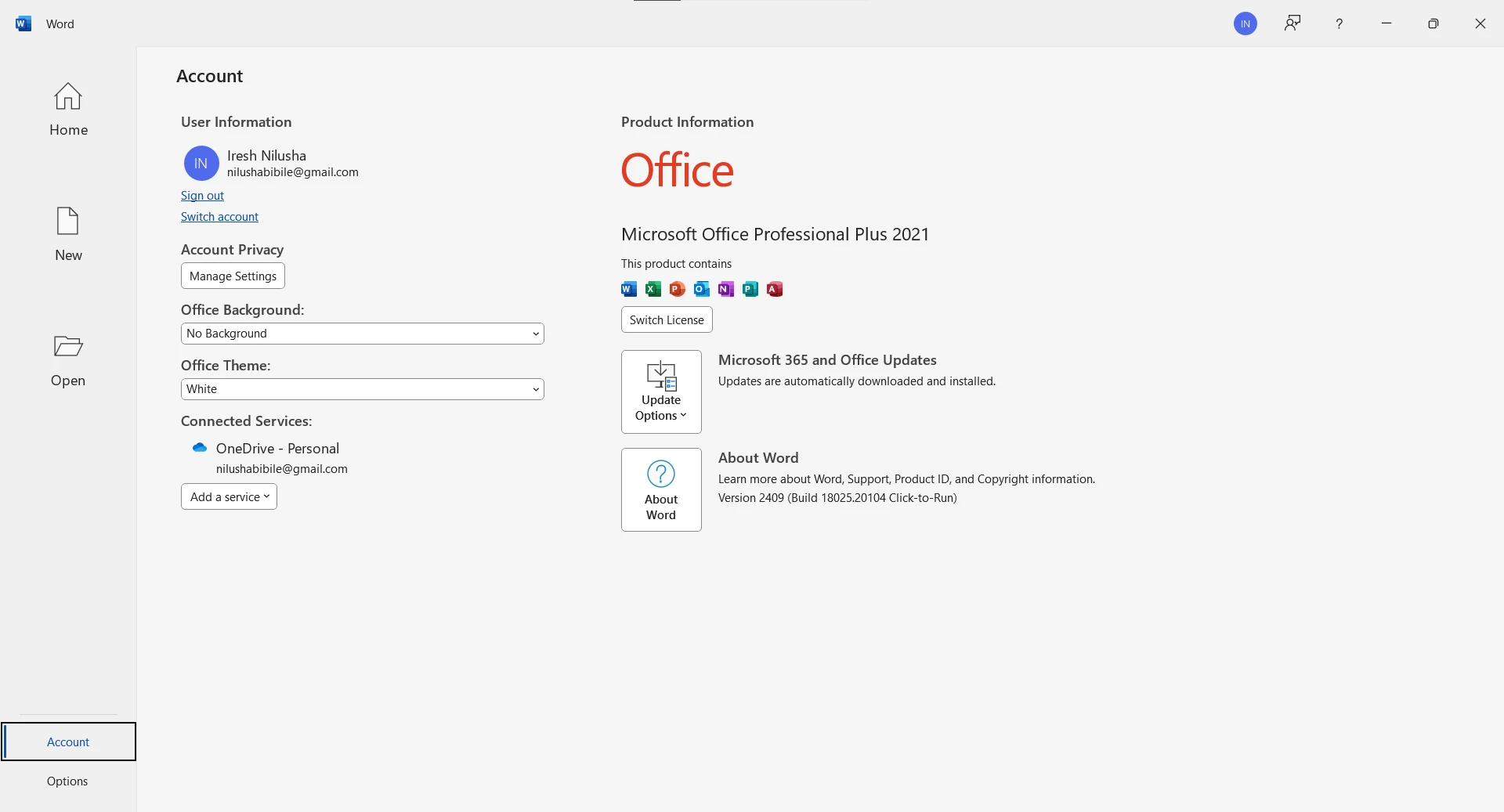Viewport: 1504px width, 812px height.
Task: Close the Word window
Action: pos(1480,23)
